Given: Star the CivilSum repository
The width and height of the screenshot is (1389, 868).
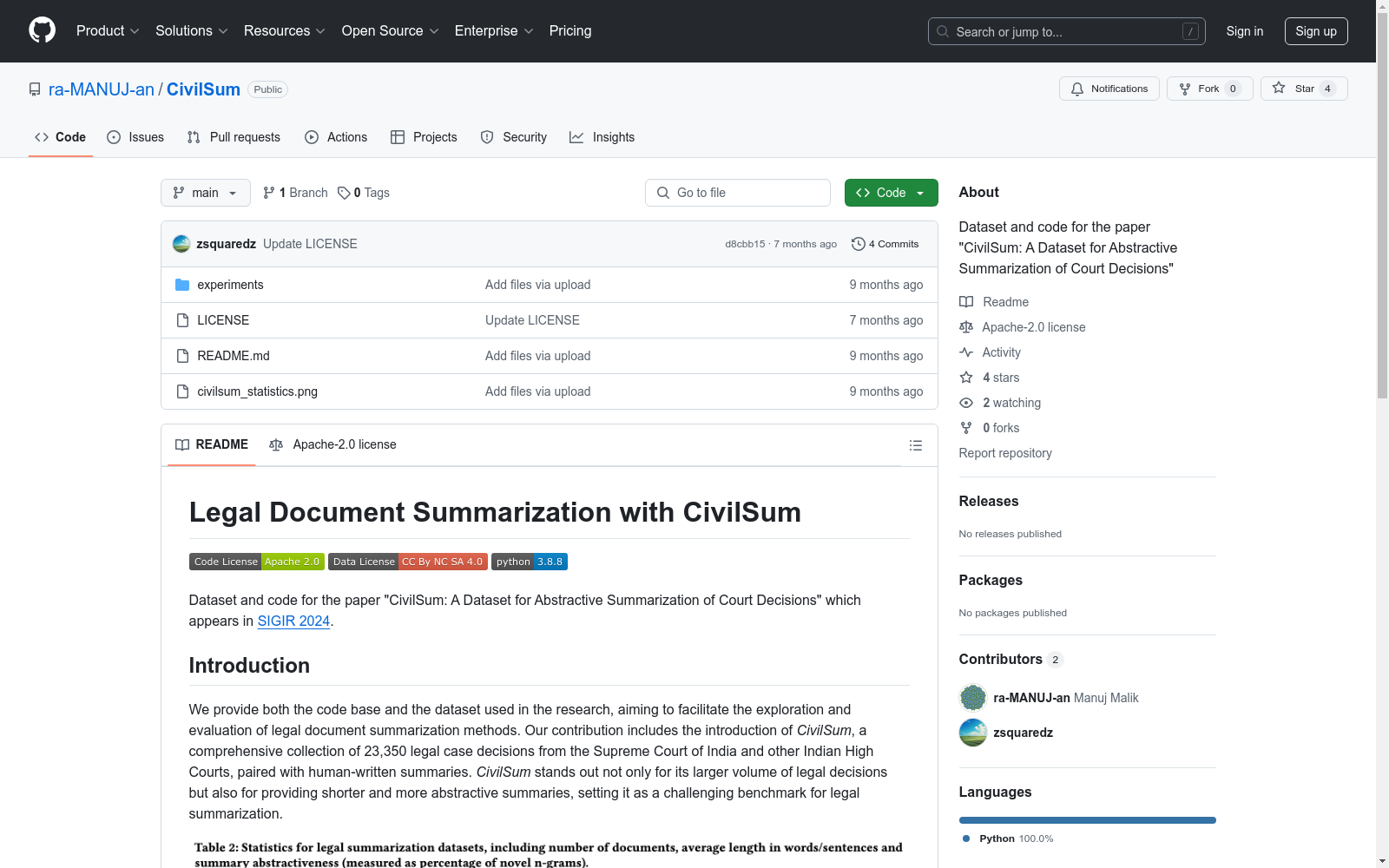Looking at the screenshot, I should tap(1304, 89).
